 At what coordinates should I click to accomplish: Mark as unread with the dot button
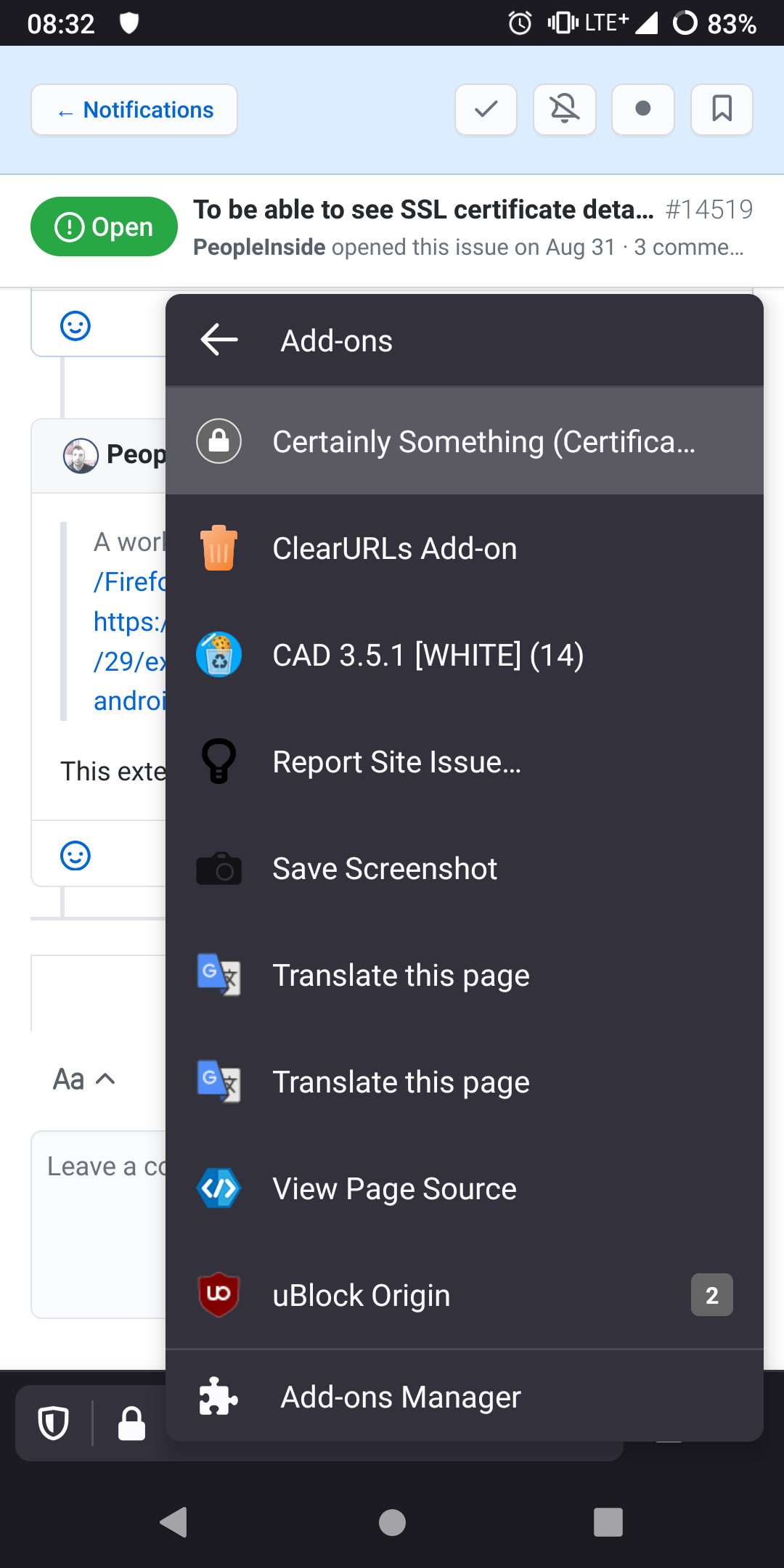pos(642,110)
